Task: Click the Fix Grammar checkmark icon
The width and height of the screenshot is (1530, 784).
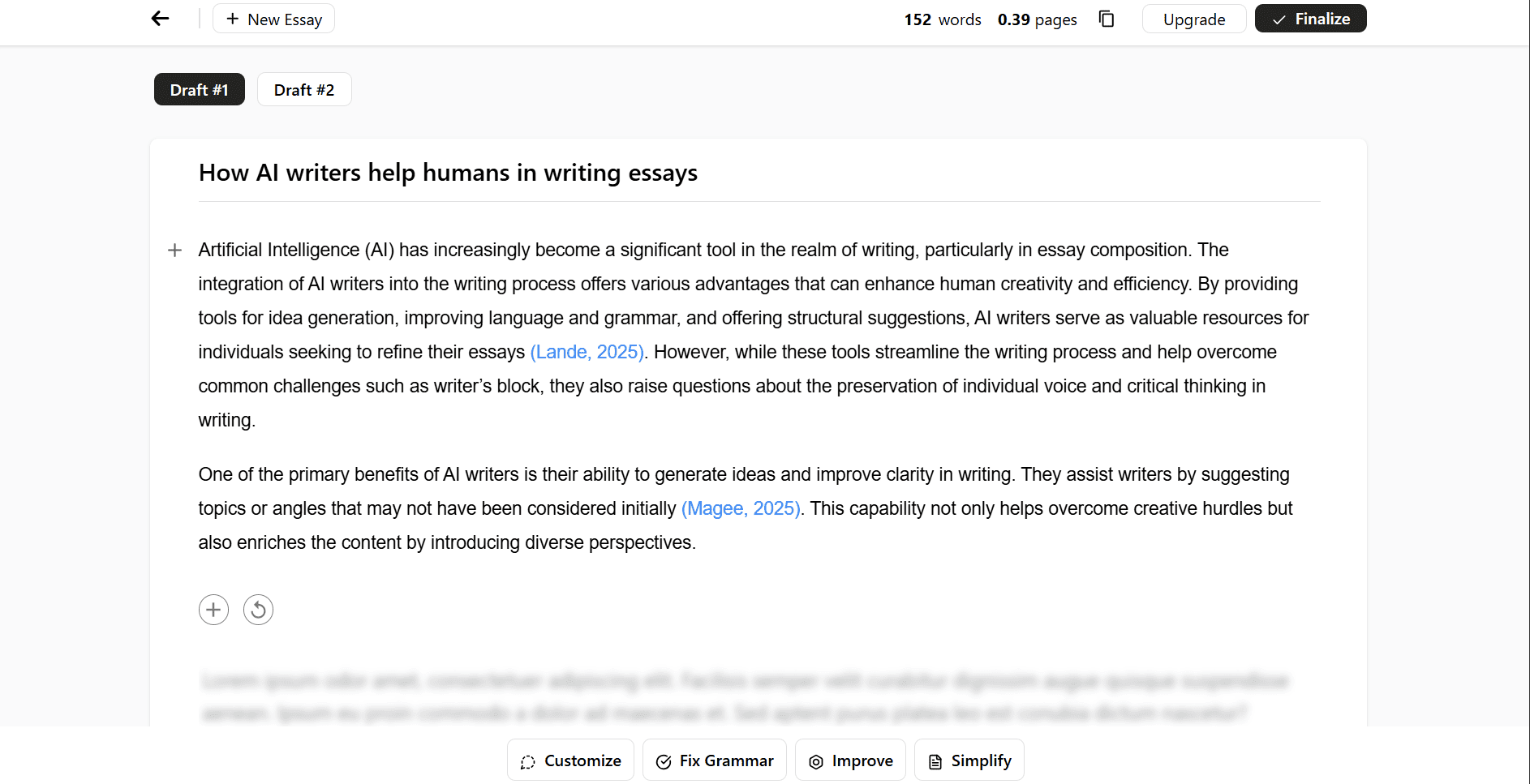Action: click(x=664, y=760)
